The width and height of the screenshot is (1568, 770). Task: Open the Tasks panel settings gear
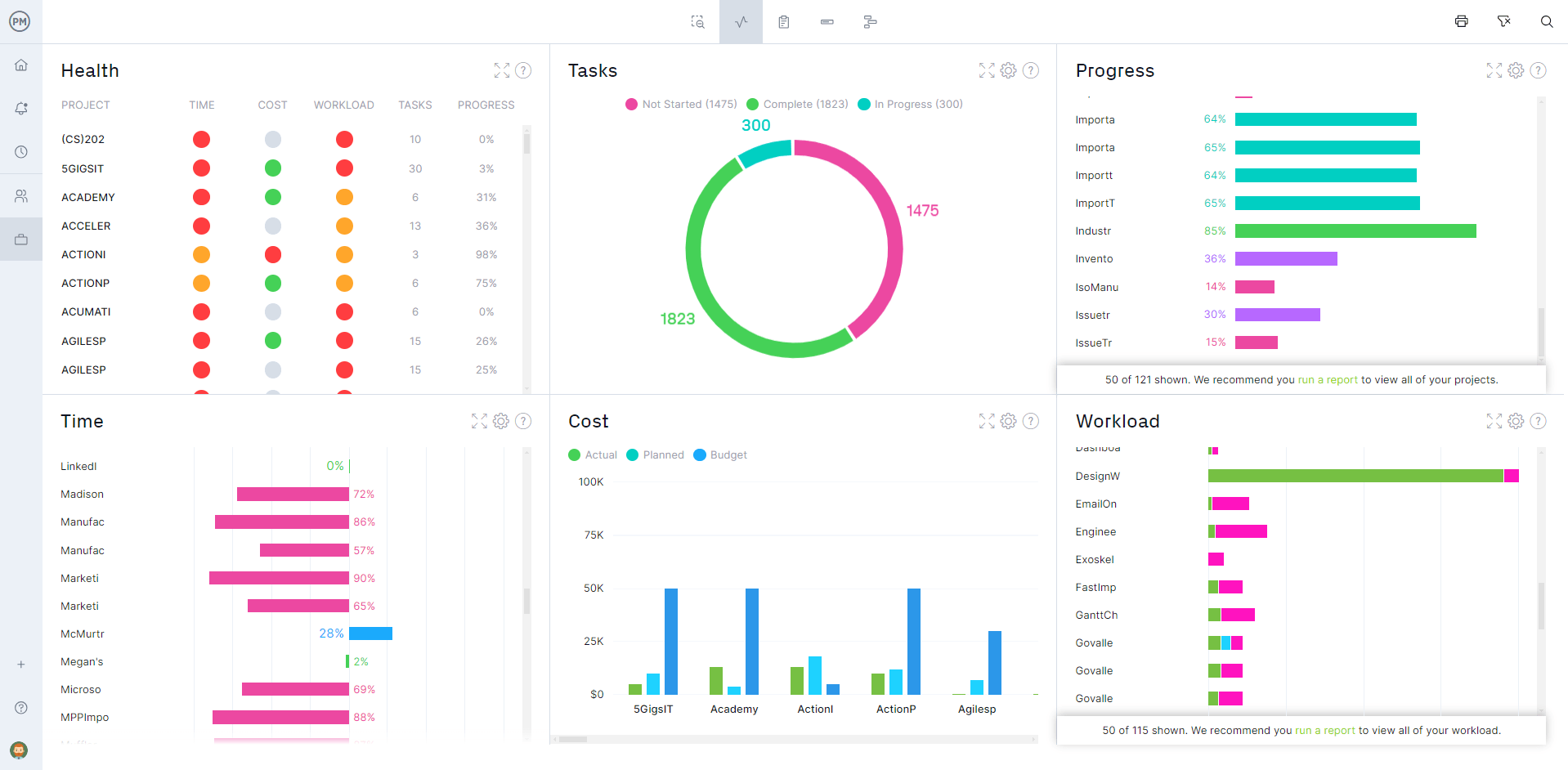(1008, 70)
